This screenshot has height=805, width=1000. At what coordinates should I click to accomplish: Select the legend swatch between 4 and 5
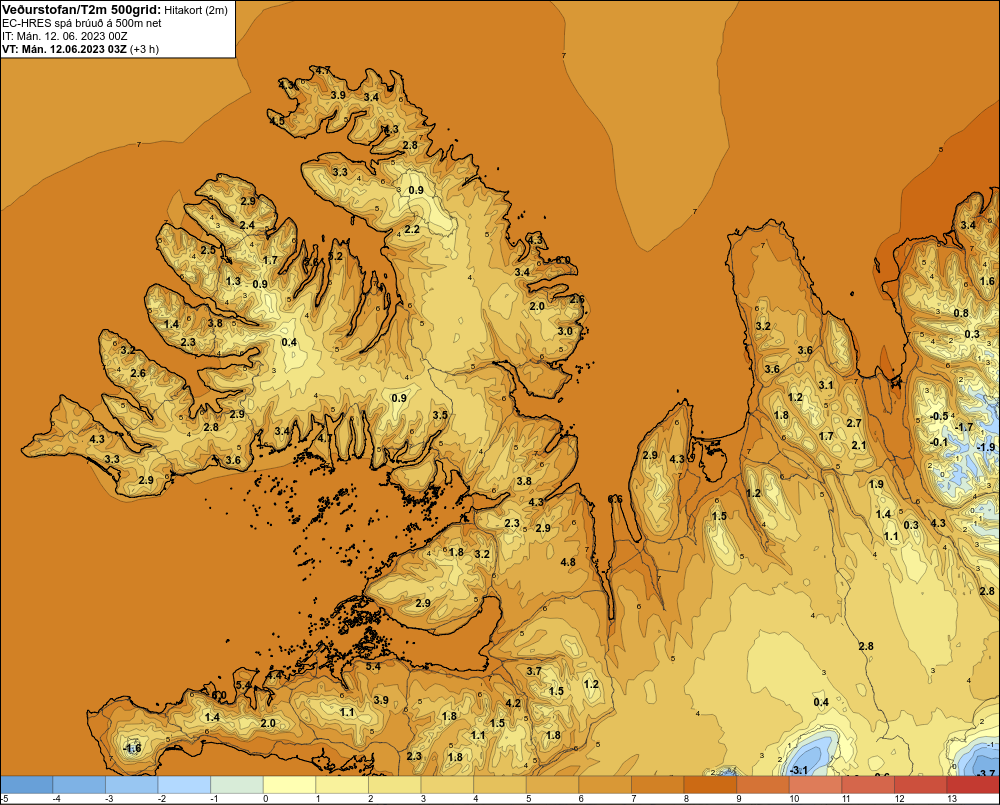[x=500, y=785]
